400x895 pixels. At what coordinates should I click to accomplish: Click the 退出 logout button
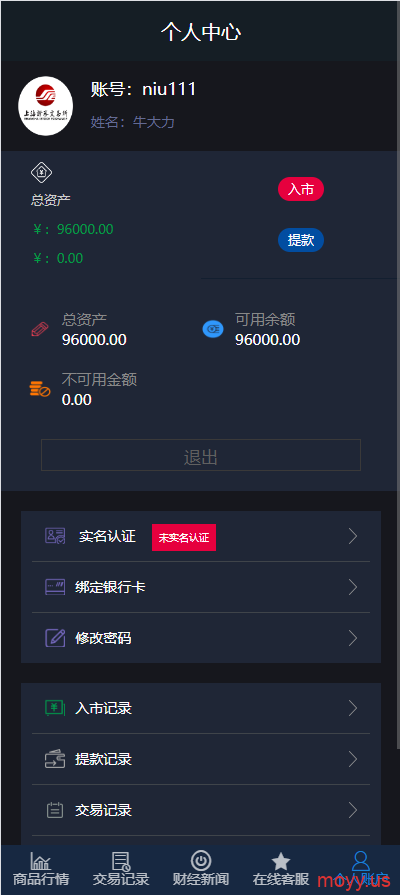coord(201,455)
